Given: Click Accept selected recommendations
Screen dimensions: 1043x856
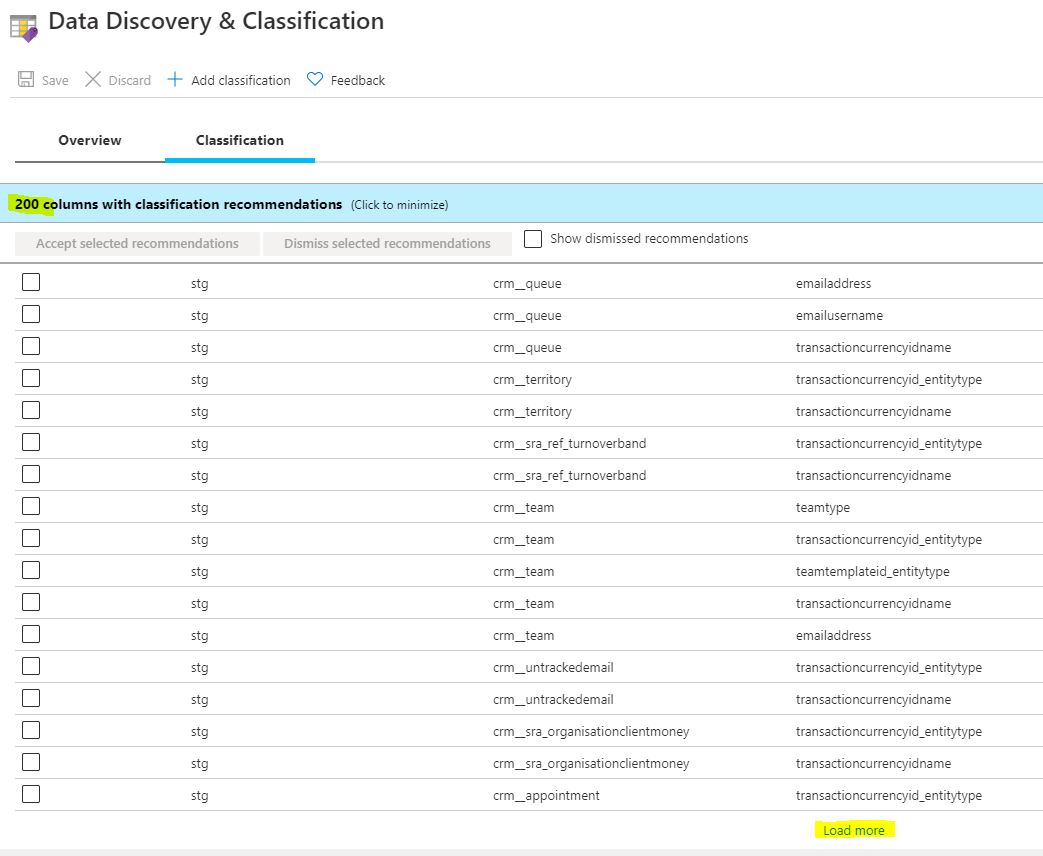Looking at the screenshot, I should coord(136,243).
